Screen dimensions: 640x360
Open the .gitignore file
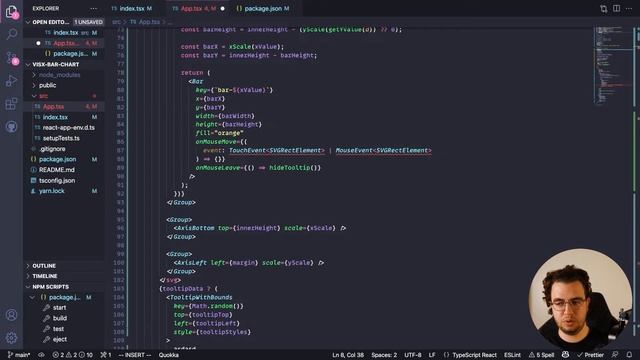tap(52, 149)
